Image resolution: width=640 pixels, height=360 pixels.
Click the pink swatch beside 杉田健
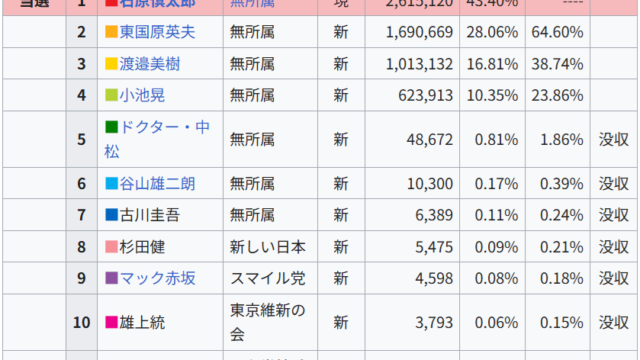(111, 247)
